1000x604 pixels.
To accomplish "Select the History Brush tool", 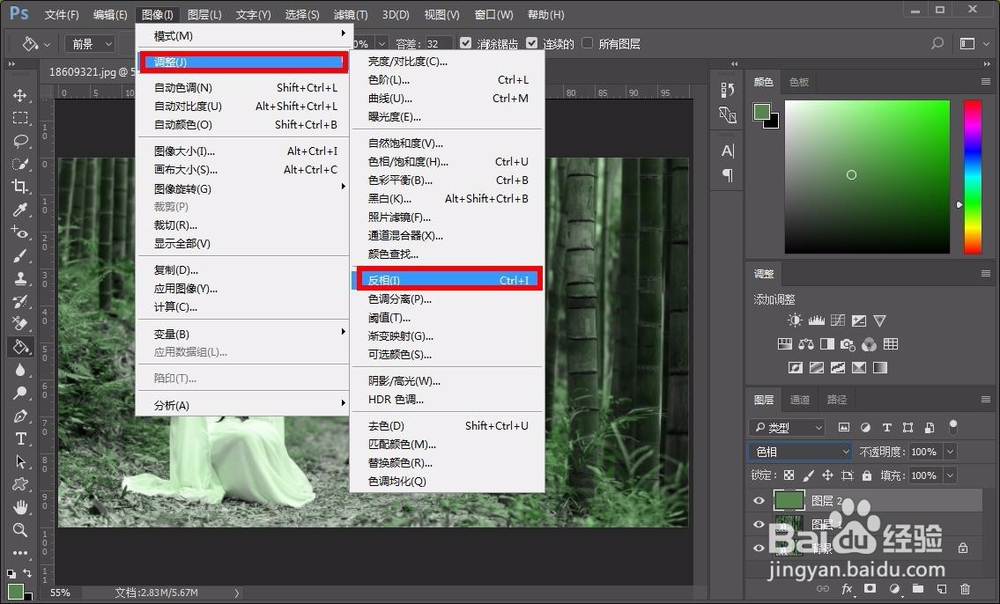I will [x=20, y=301].
